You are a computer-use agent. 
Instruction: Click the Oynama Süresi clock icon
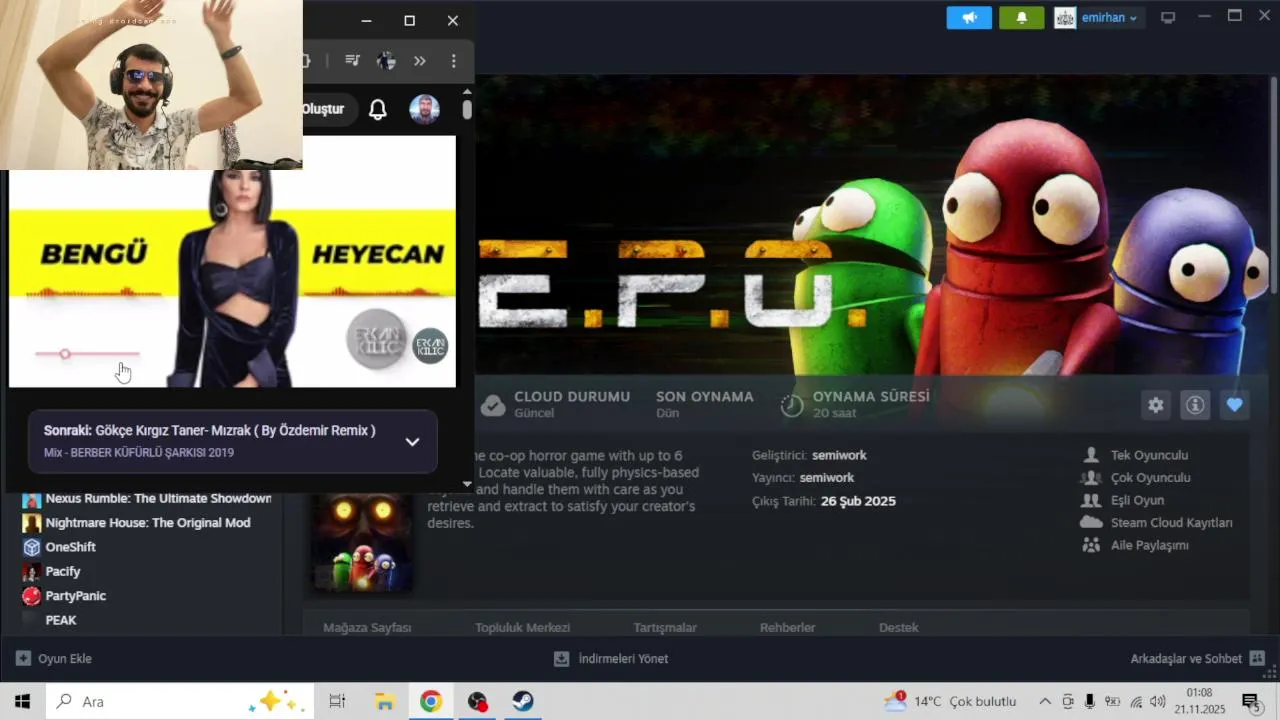pyautogui.click(x=792, y=405)
